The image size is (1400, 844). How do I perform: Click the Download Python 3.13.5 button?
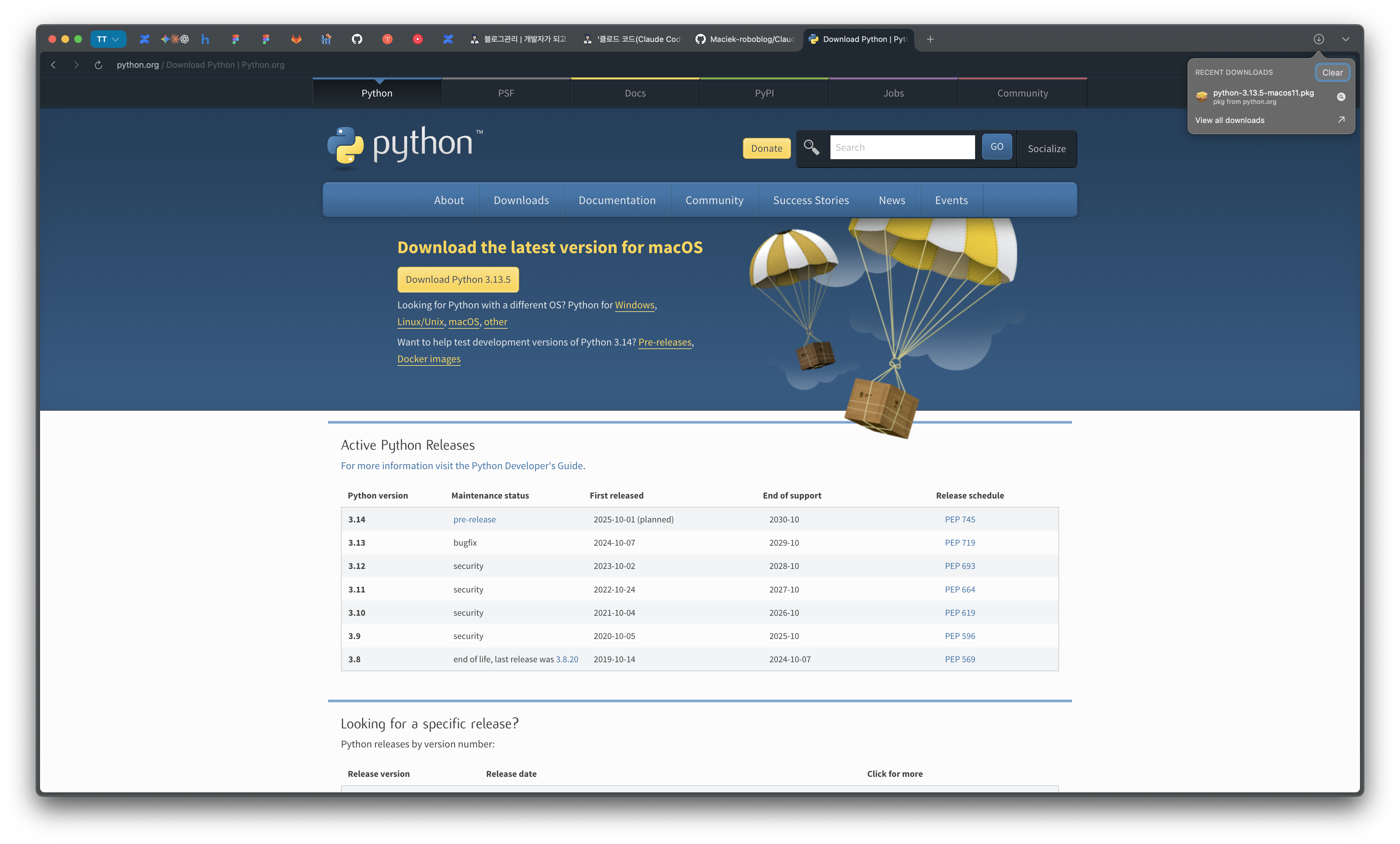point(458,280)
